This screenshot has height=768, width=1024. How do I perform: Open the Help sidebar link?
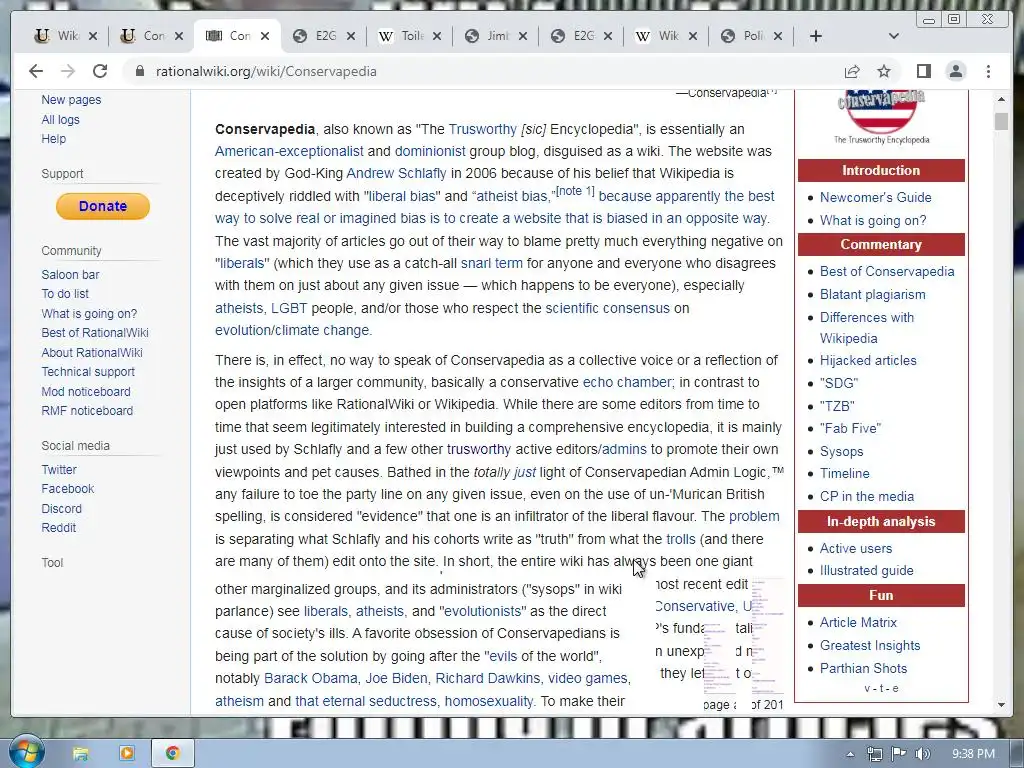click(54, 138)
